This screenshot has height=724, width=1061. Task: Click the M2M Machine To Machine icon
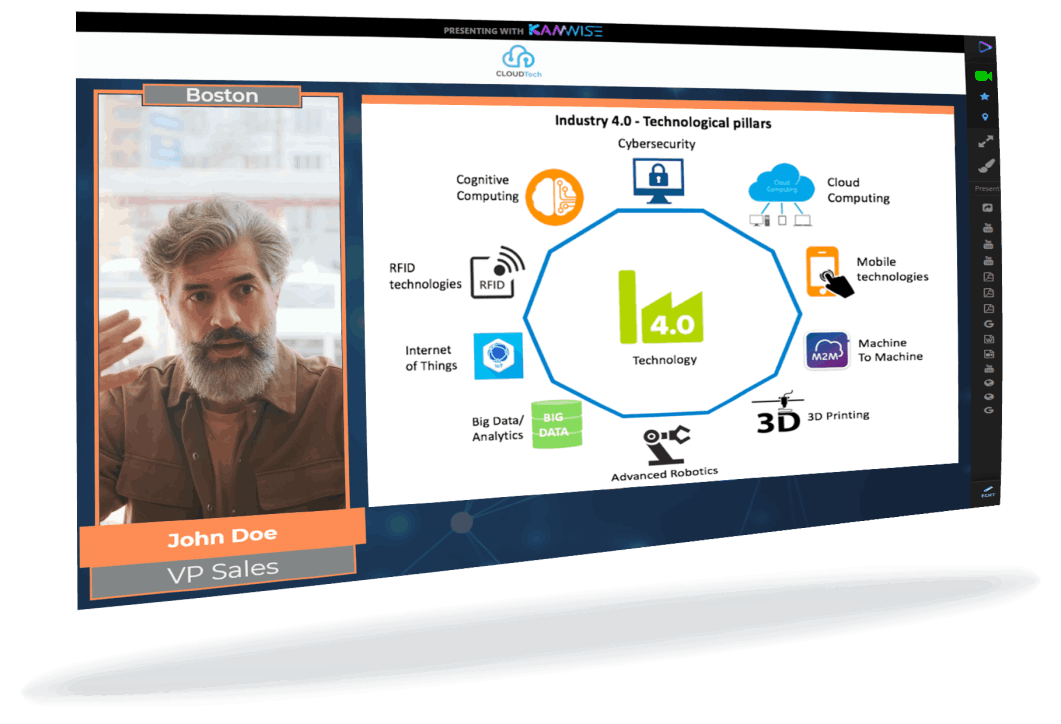tap(826, 350)
